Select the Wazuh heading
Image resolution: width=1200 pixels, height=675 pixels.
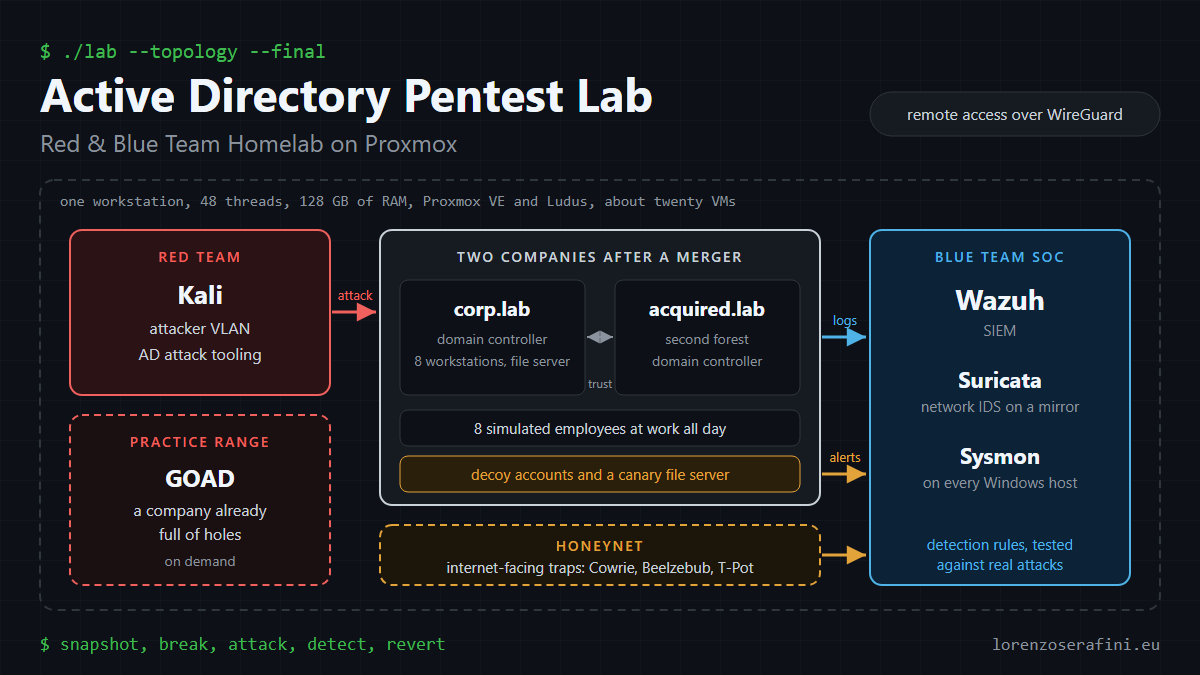(x=1000, y=300)
